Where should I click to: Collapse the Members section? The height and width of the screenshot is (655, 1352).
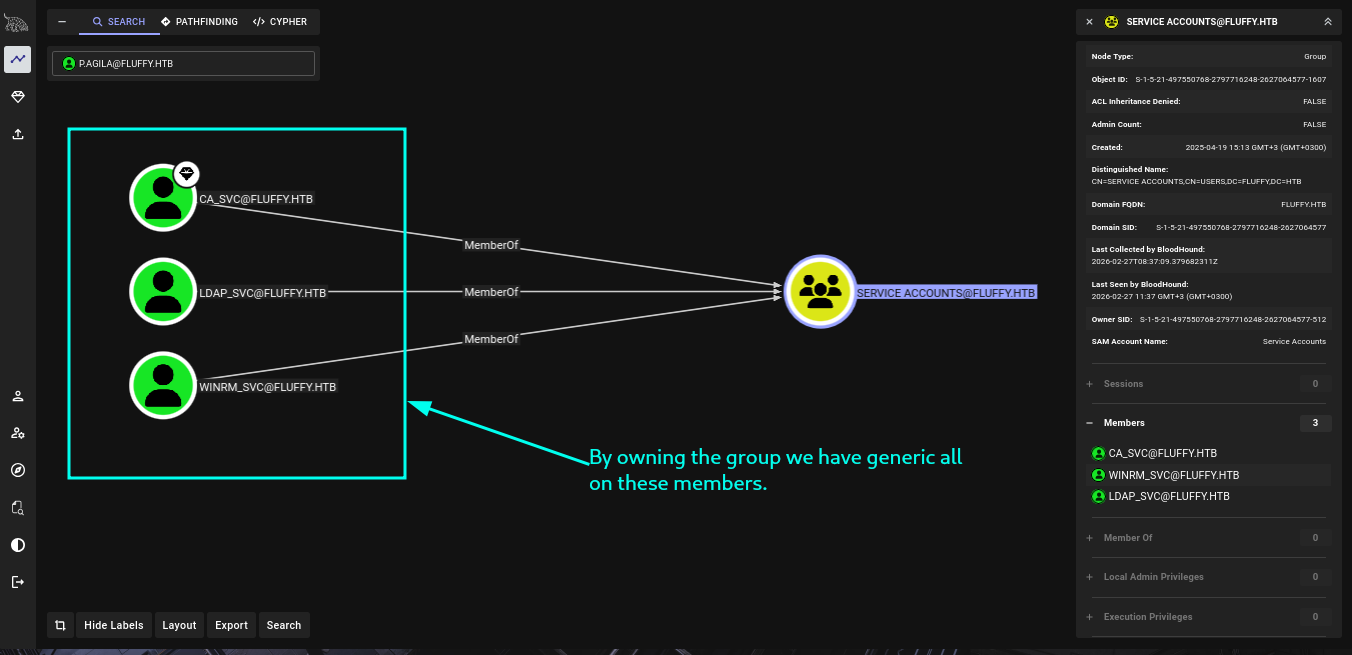pyautogui.click(x=1089, y=423)
